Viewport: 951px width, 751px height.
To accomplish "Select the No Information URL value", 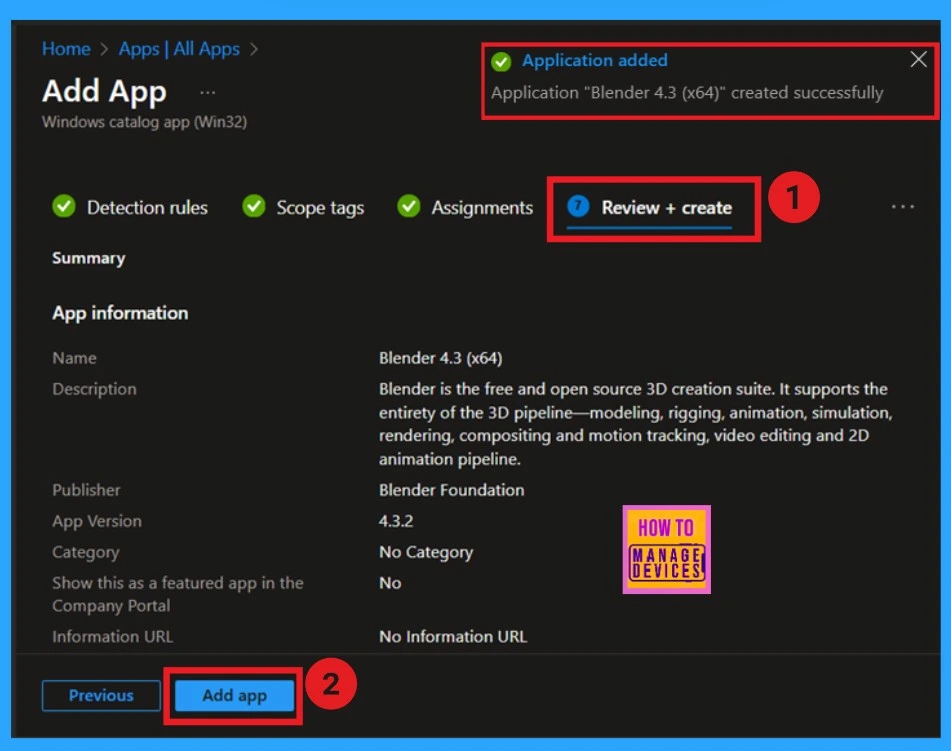I will coord(452,636).
